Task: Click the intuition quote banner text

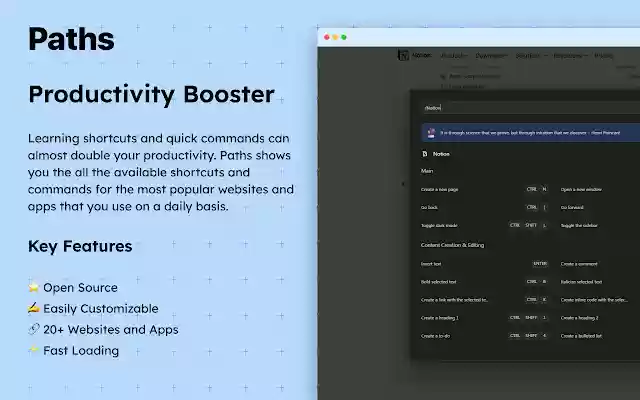Action: [x=530, y=133]
